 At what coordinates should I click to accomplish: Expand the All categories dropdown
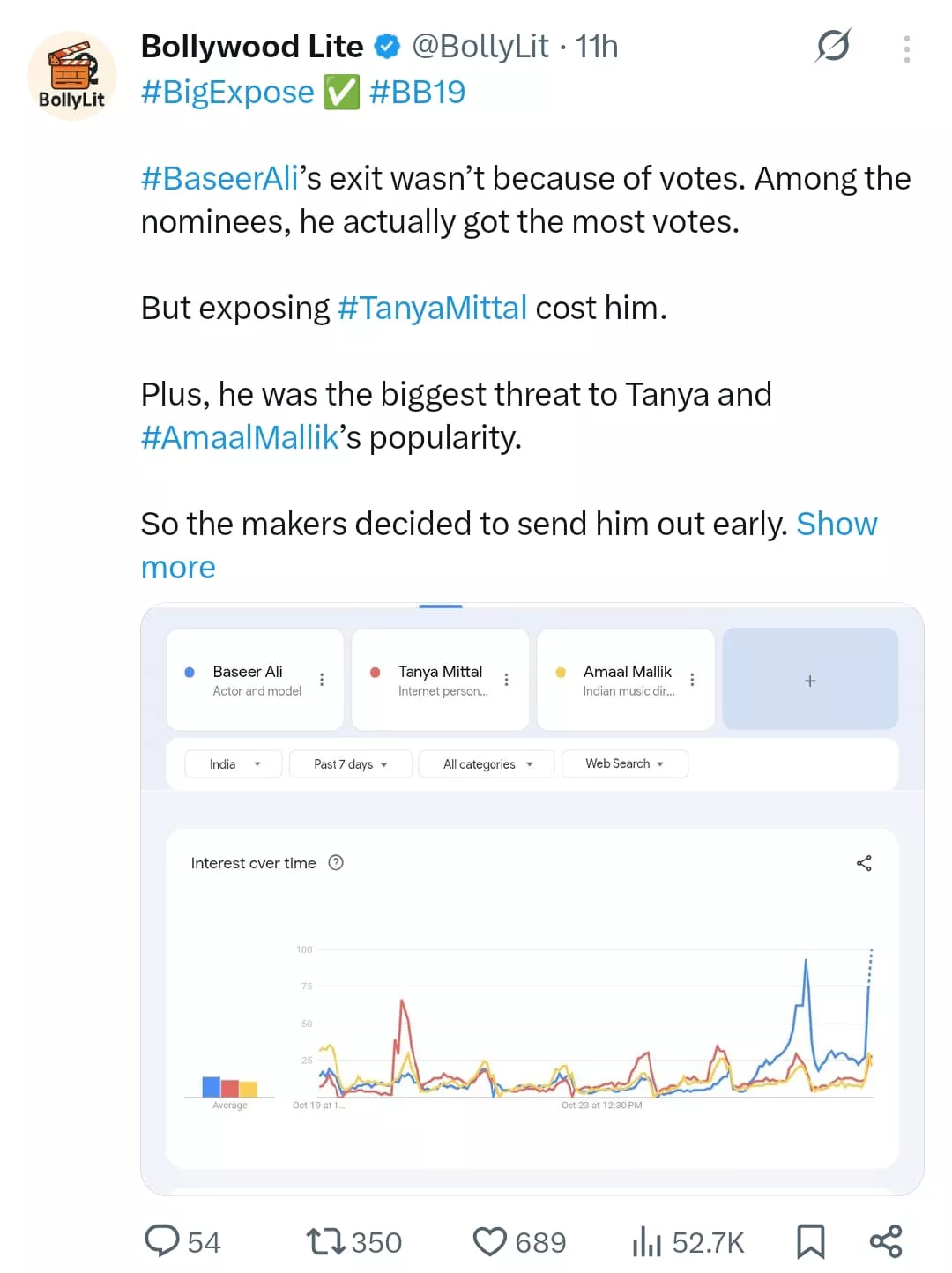point(487,764)
